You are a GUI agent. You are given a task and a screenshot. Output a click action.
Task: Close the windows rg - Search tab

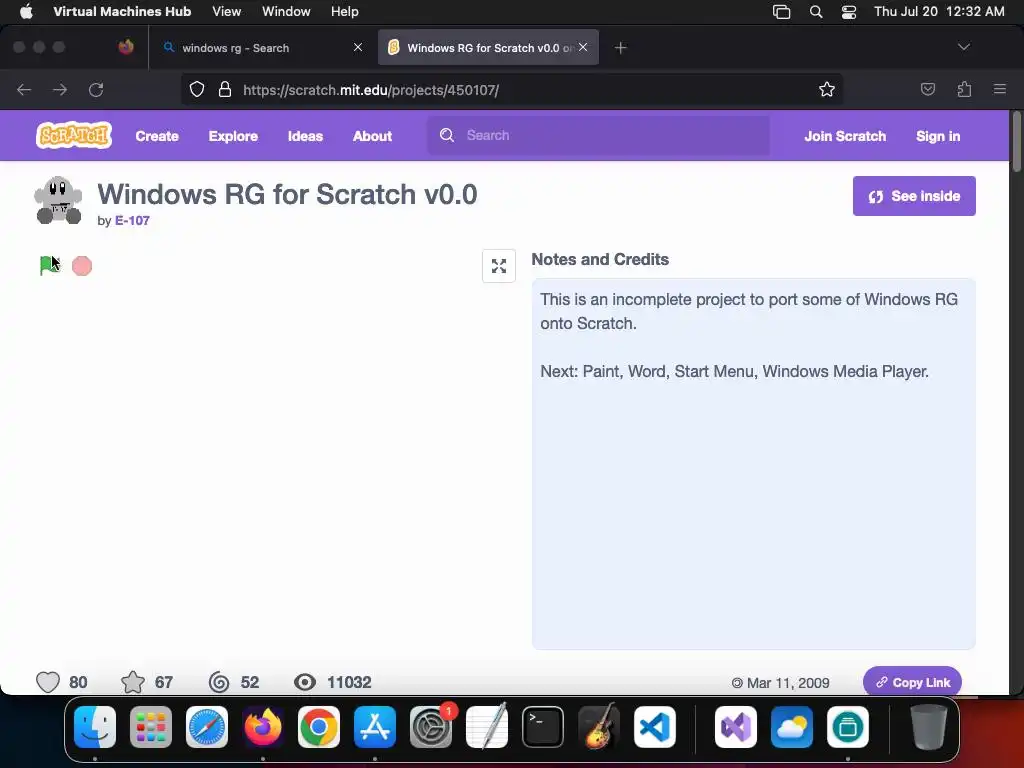tap(358, 47)
